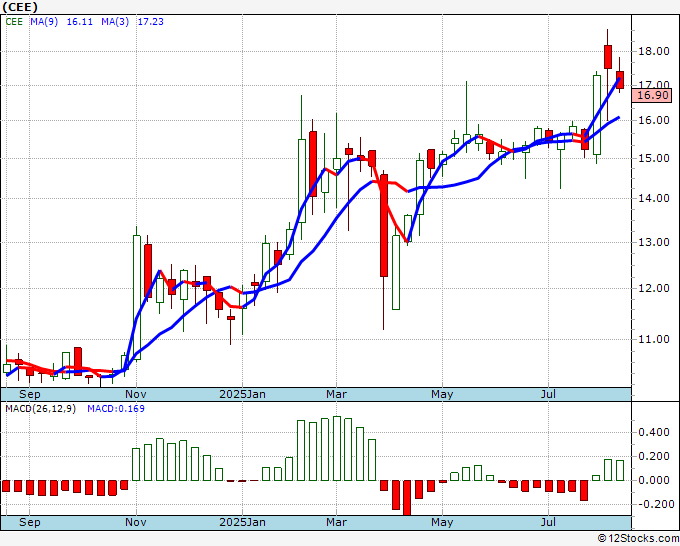Click Mar on the price chart date axis
680x546 pixels.
click(x=337, y=394)
